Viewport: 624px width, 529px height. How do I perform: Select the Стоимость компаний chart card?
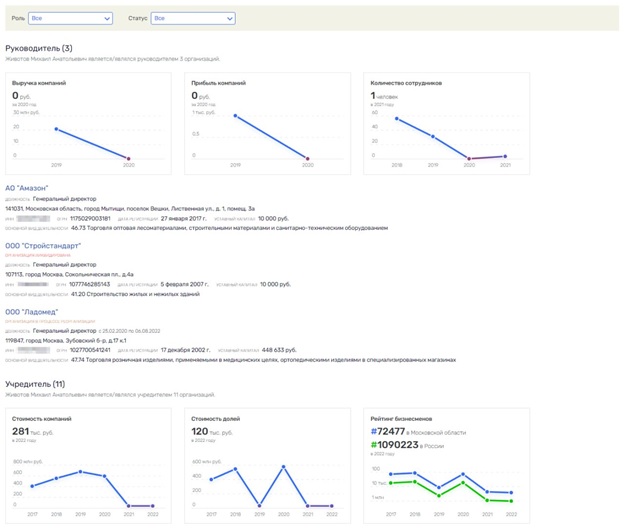coord(92,465)
